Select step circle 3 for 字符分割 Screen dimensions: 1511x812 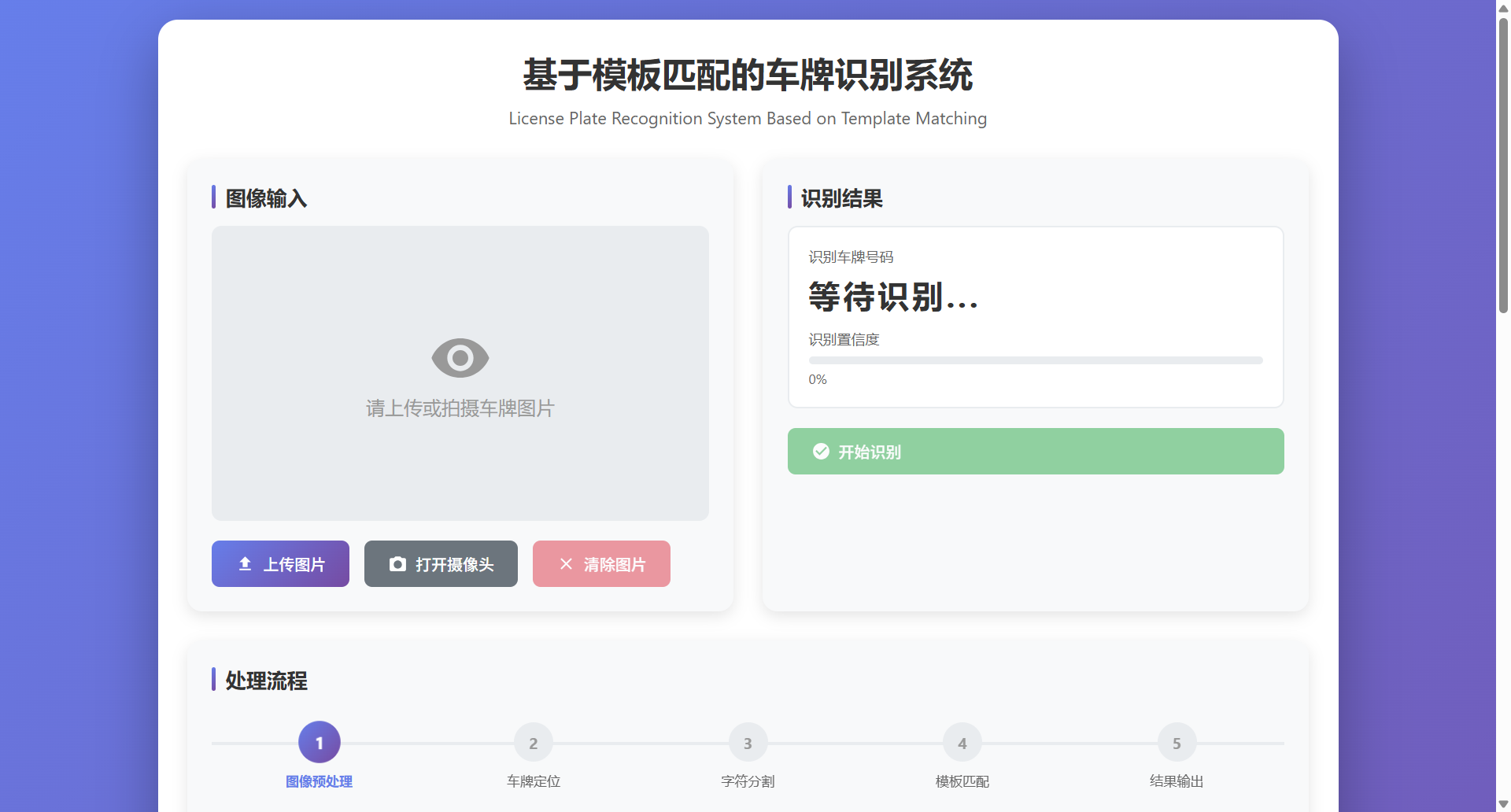click(x=747, y=741)
